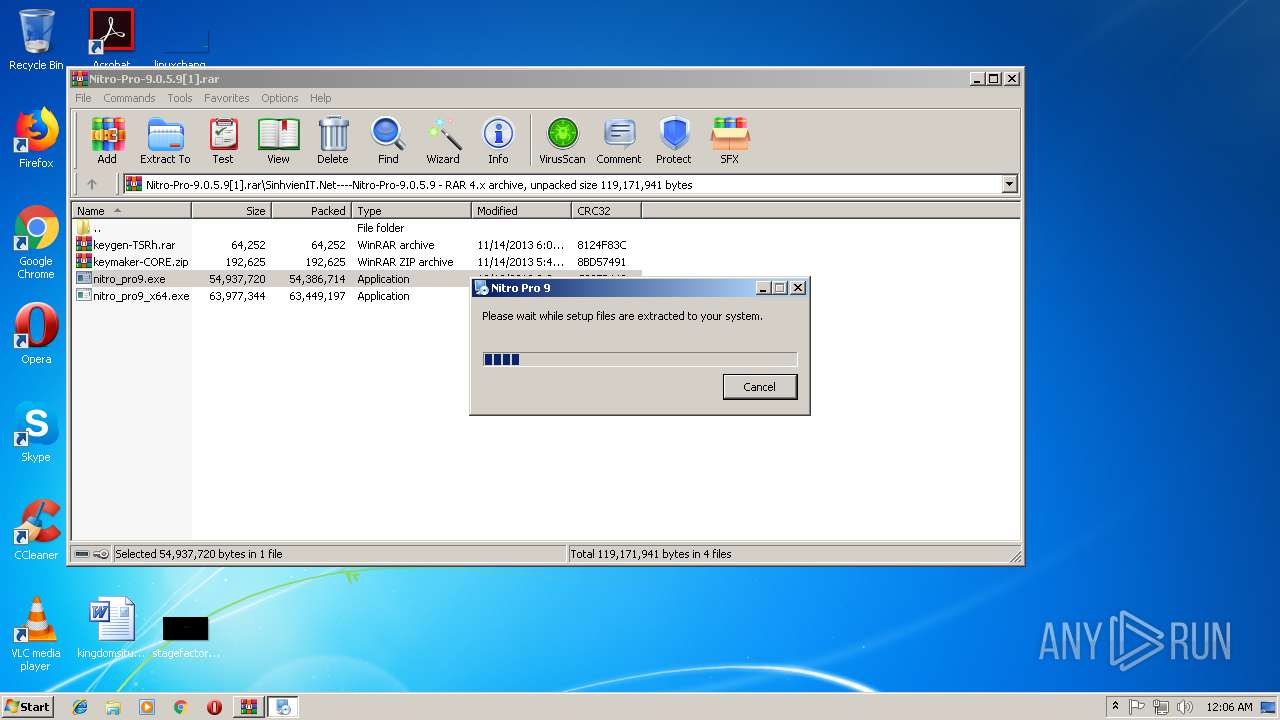Viewport: 1280px width, 720px height.
Task: Open CCleaner desktop shortcut
Action: (36, 530)
